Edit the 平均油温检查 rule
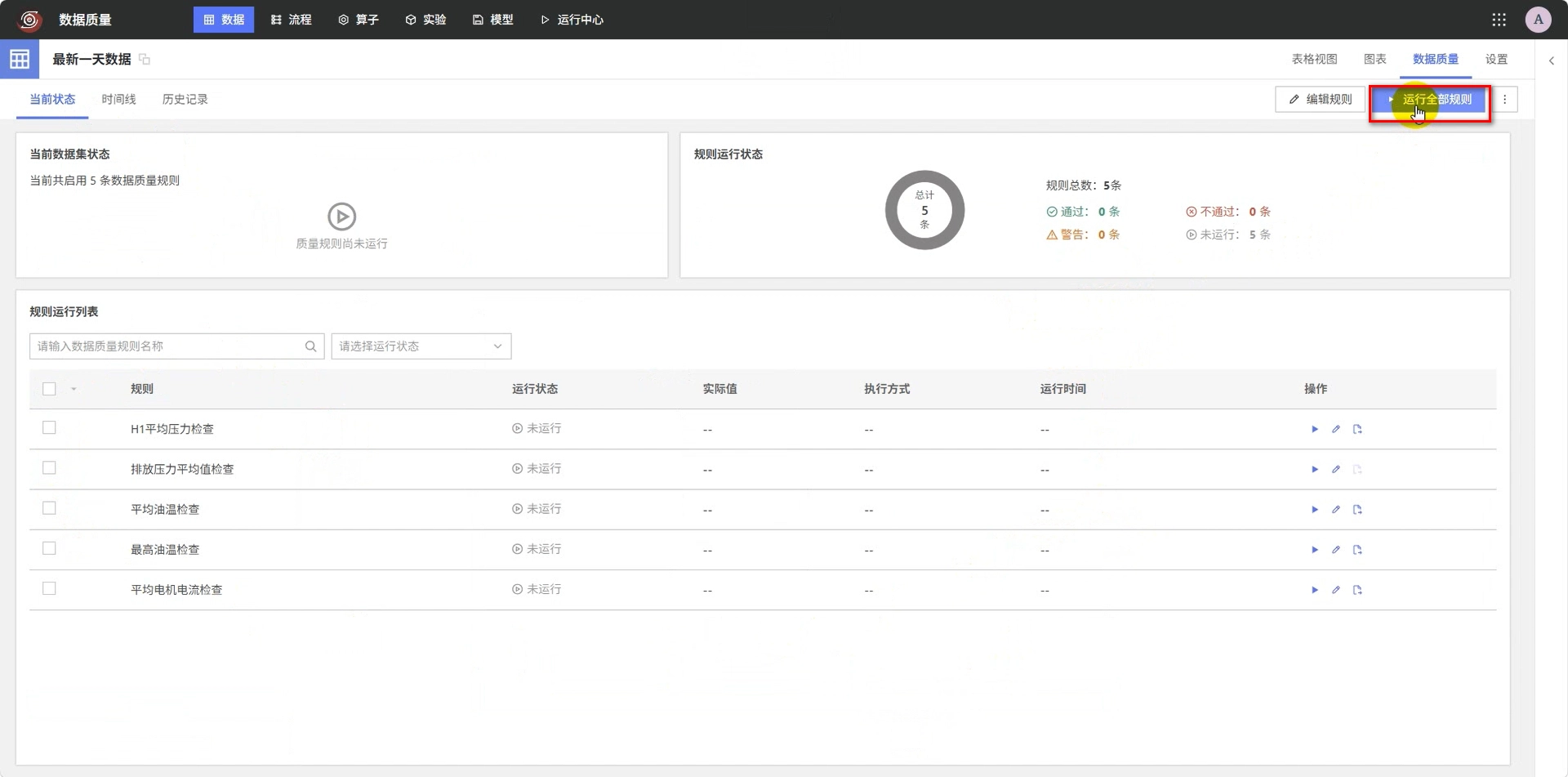The image size is (1568, 777). coord(1336,509)
